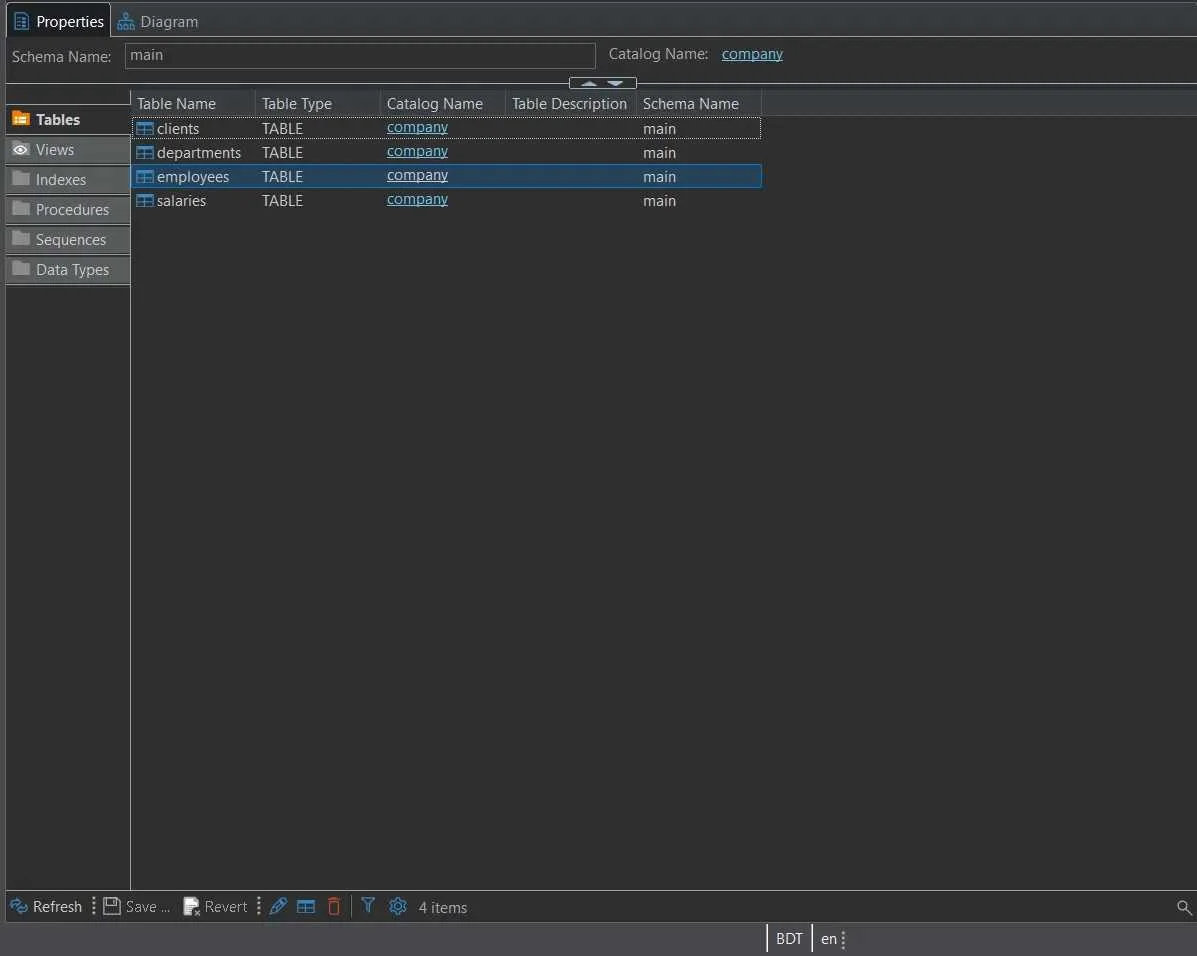
Task: Switch to the Diagram tab
Action: [x=158, y=22]
